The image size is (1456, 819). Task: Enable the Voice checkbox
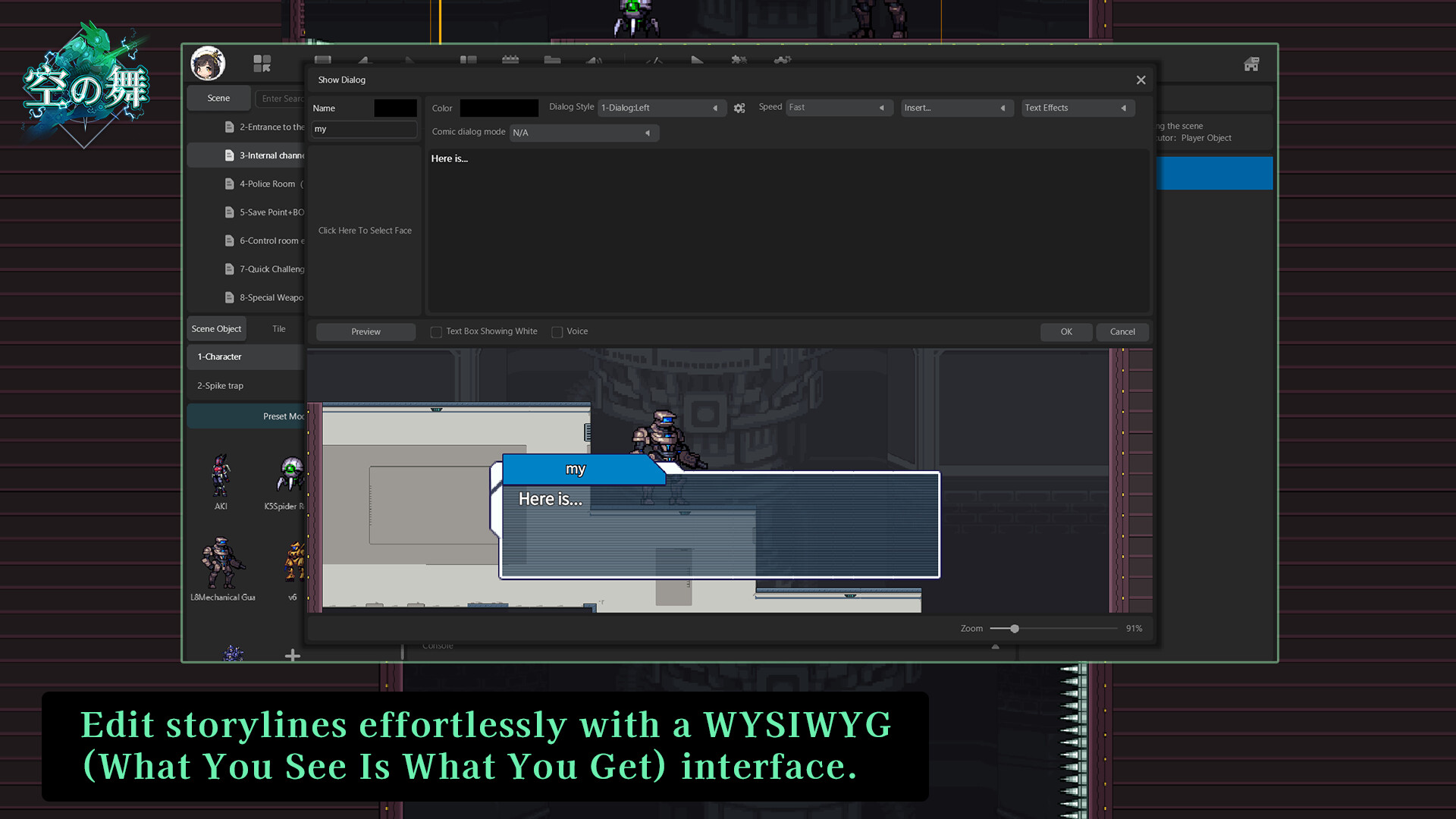click(557, 331)
